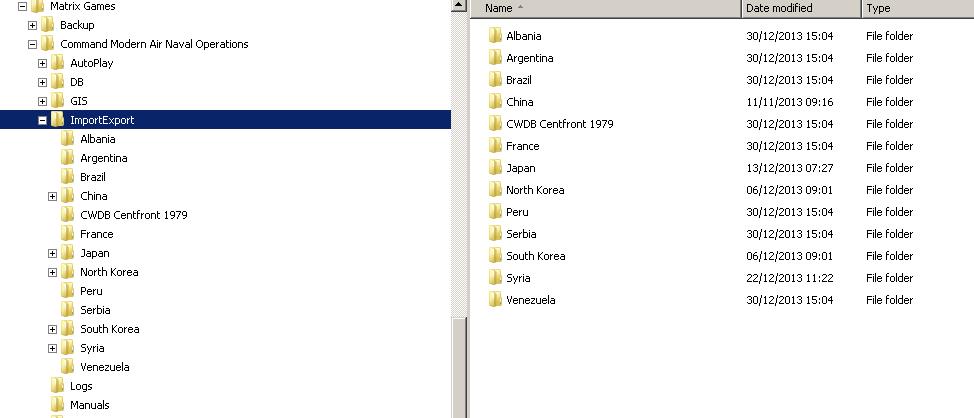Select Albania in the folder tree

(98, 139)
